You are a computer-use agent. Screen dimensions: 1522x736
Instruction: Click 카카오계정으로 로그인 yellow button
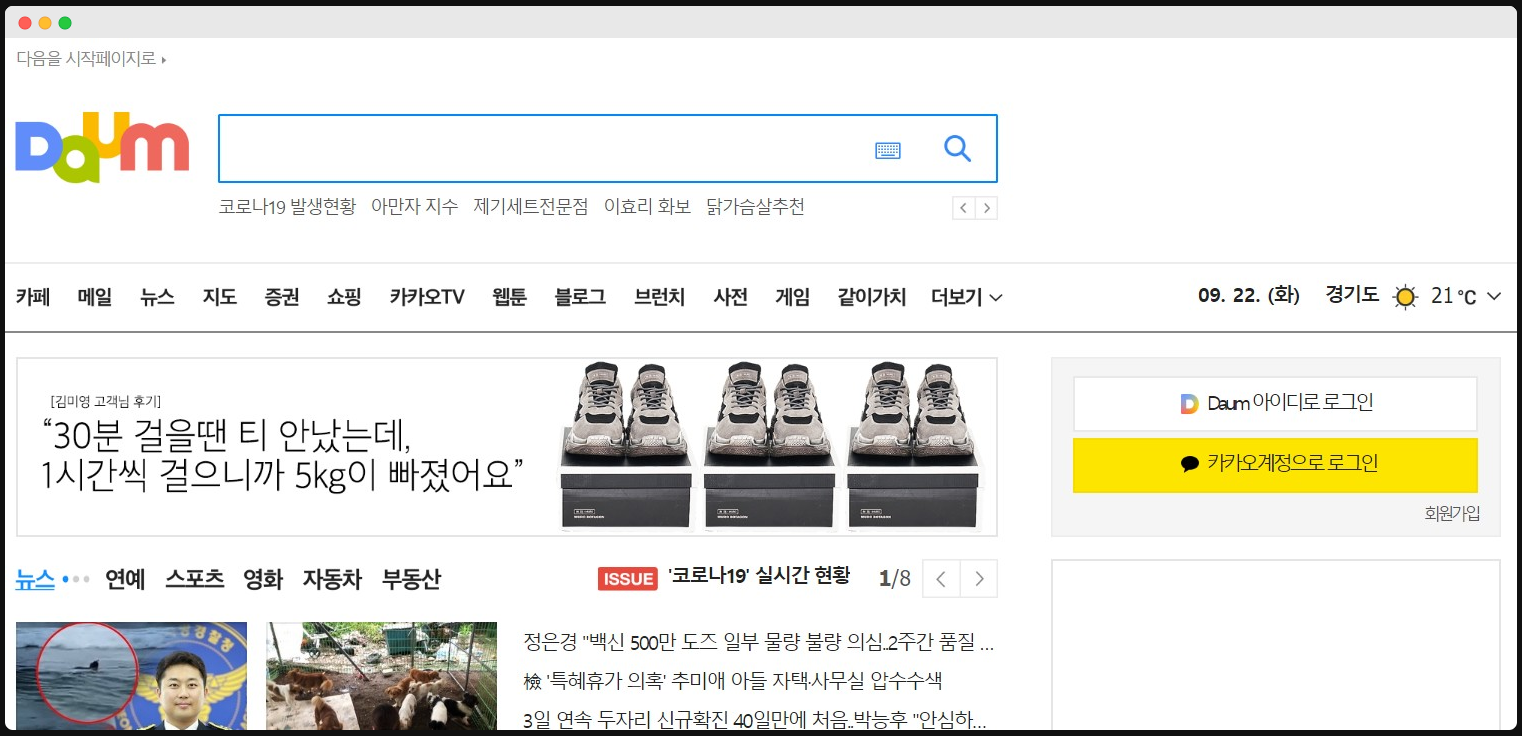coord(1275,464)
